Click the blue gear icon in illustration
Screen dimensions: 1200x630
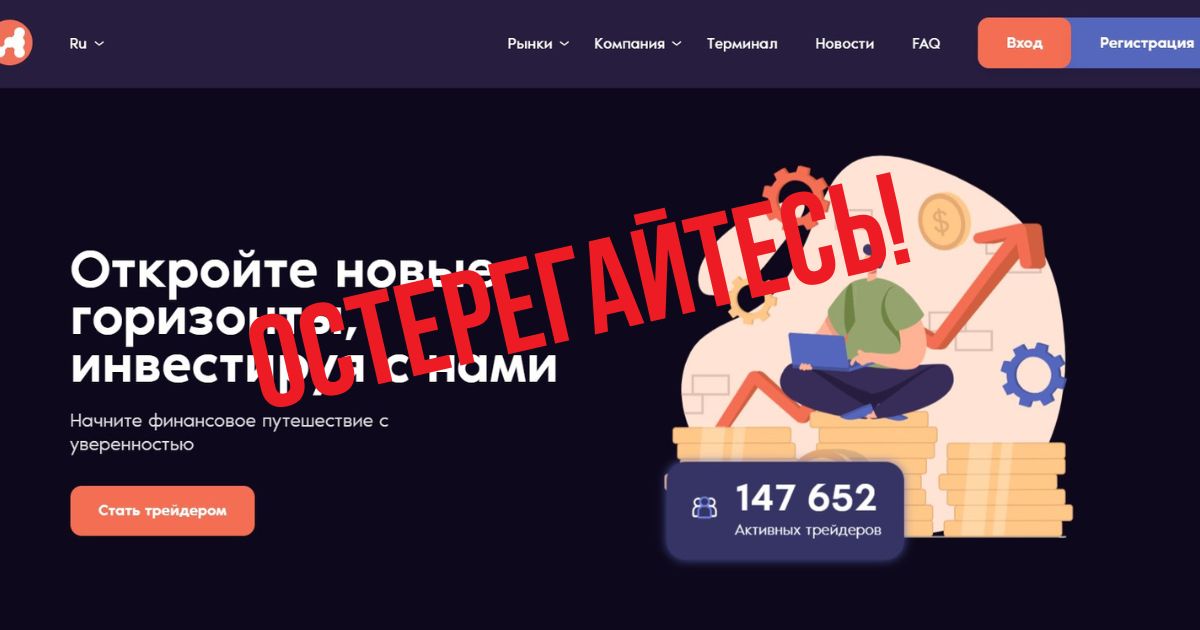(1033, 375)
